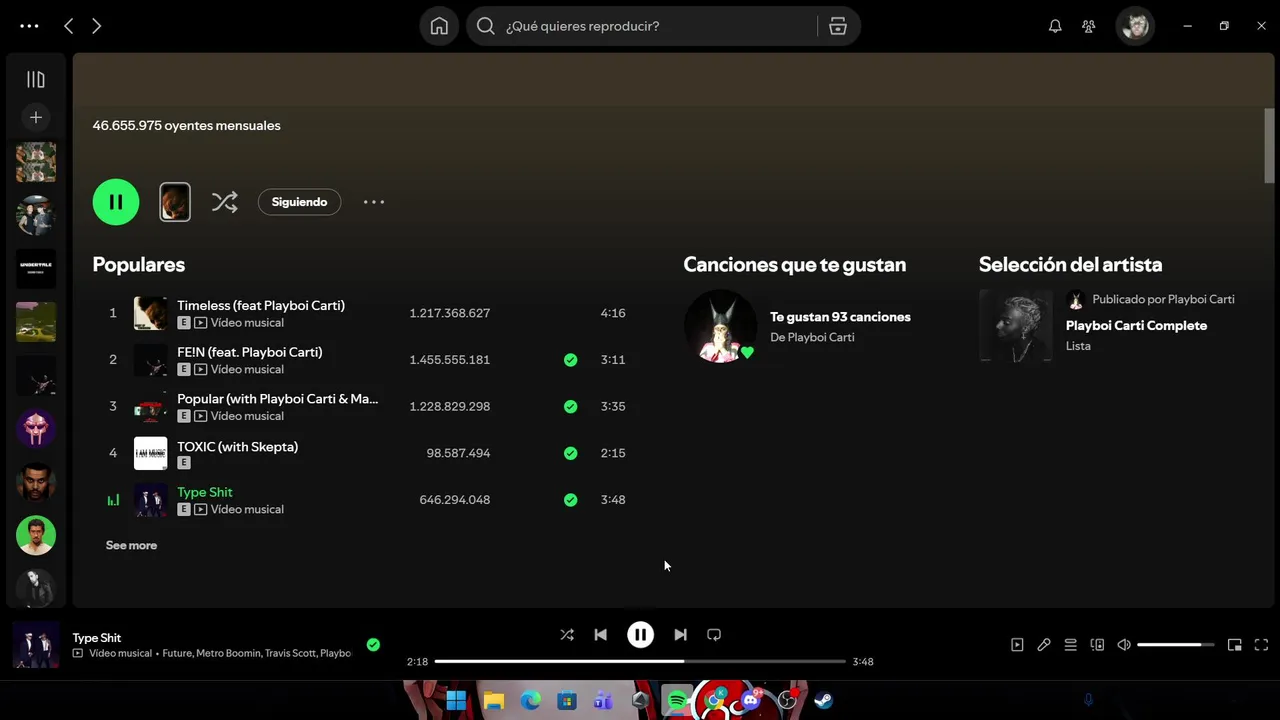
Task: Open the user profile avatar
Action: [x=1135, y=26]
